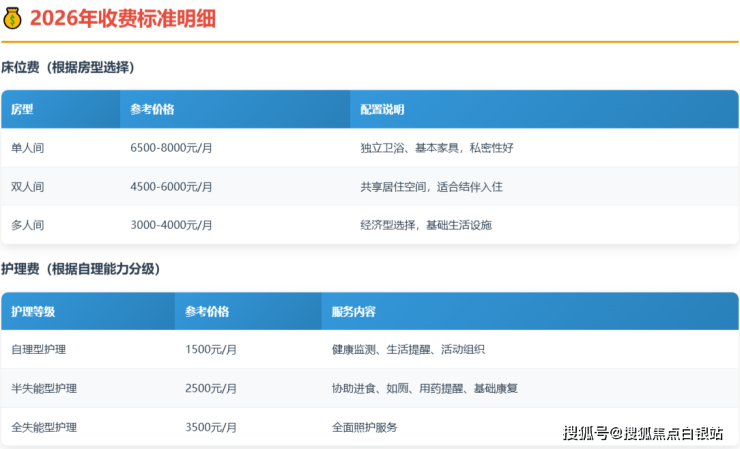Click the 6500-8000元/月 price cell
Viewport: 740px width, 449px height.
[171, 148]
